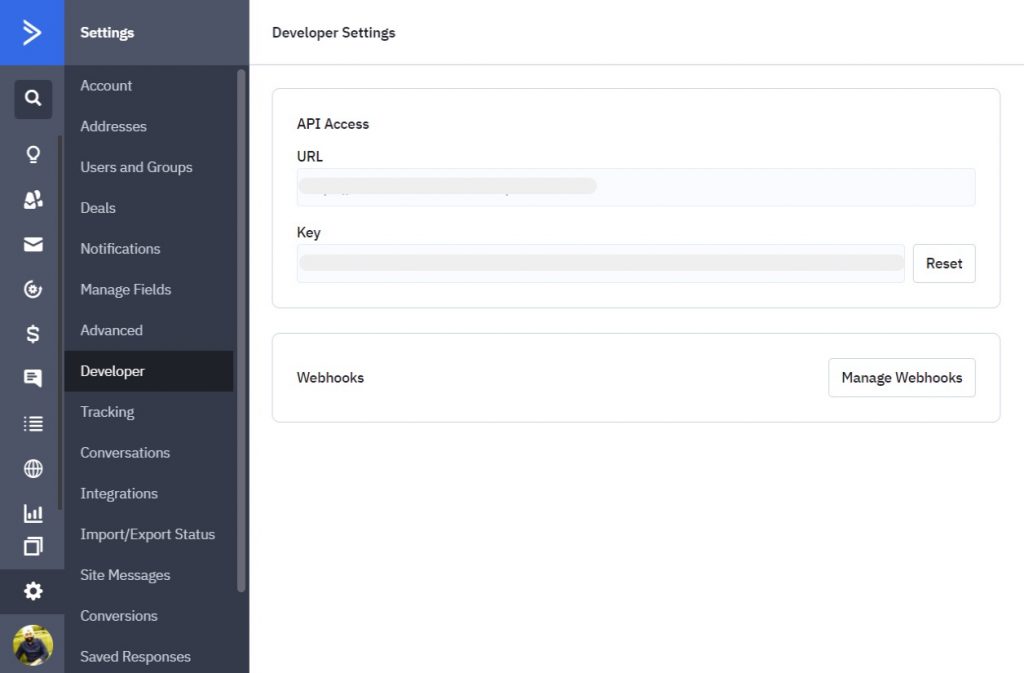
Task: Open the Deals dollar sign icon
Action: (x=33, y=334)
